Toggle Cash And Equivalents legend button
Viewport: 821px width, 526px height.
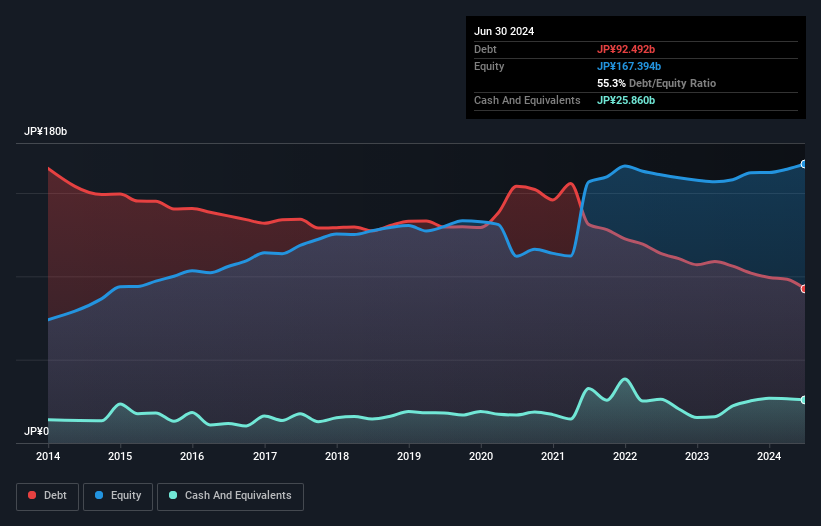pos(230,496)
